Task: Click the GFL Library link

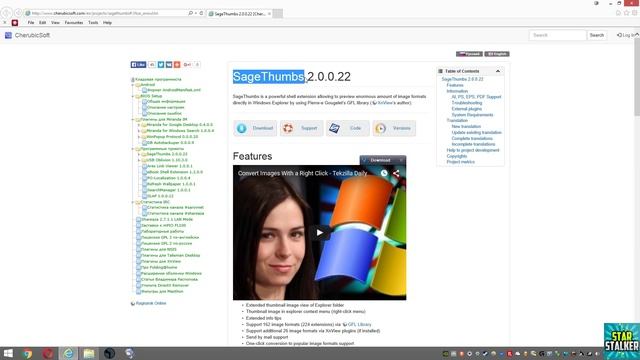Action: [359, 324]
